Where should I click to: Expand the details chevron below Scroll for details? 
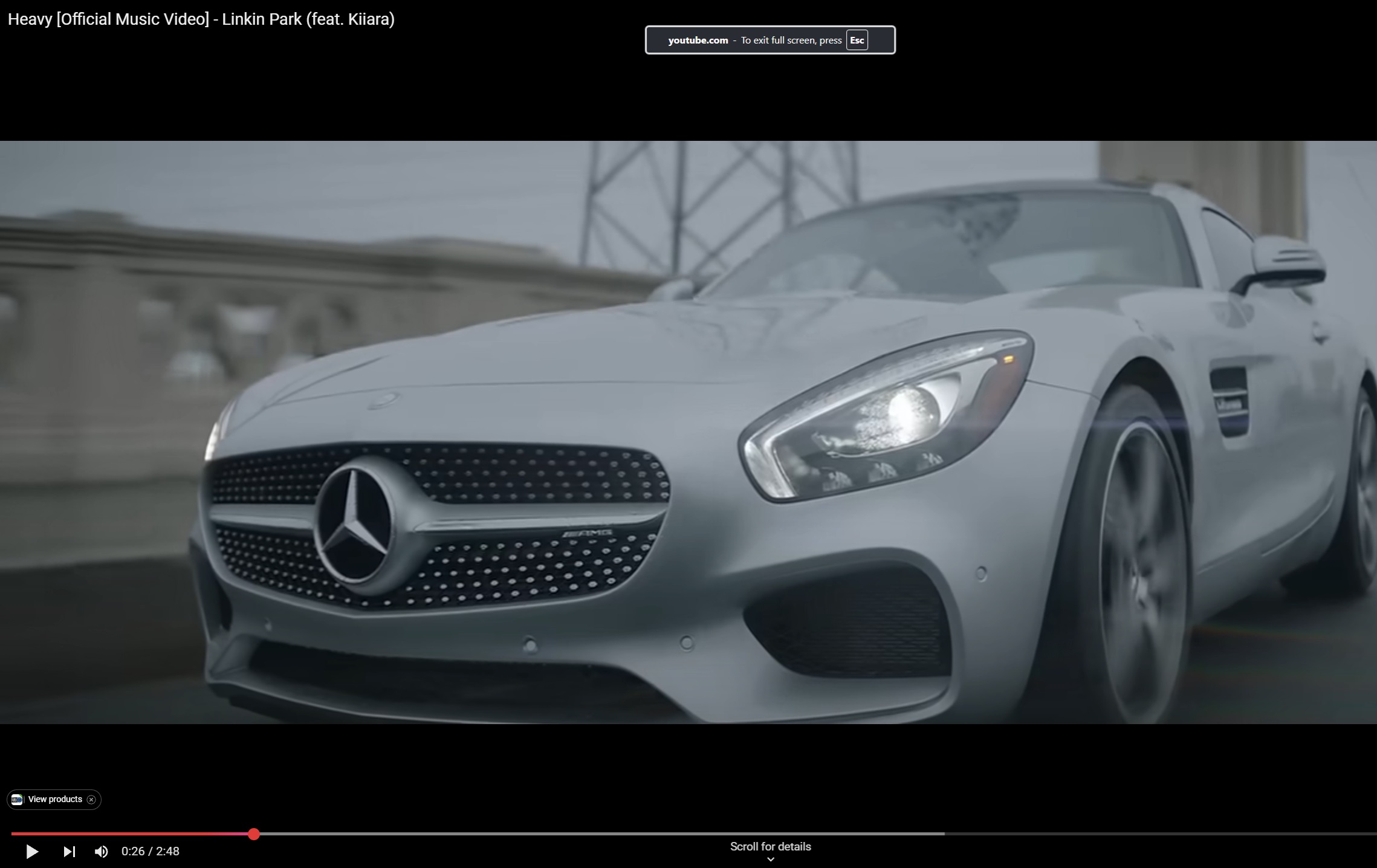[770, 859]
